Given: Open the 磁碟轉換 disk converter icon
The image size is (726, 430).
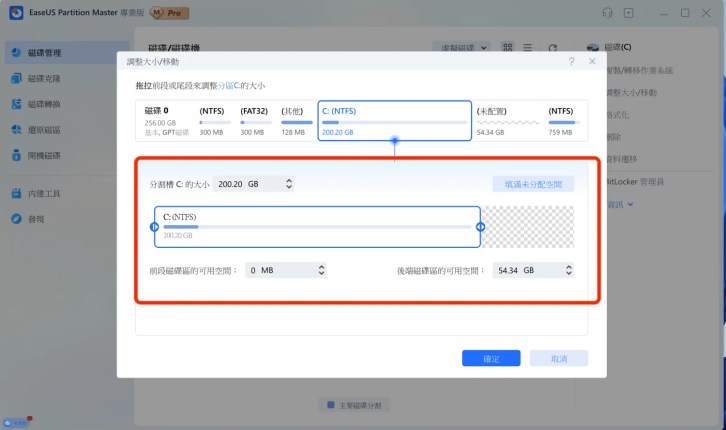Looking at the screenshot, I should pos(16,104).
